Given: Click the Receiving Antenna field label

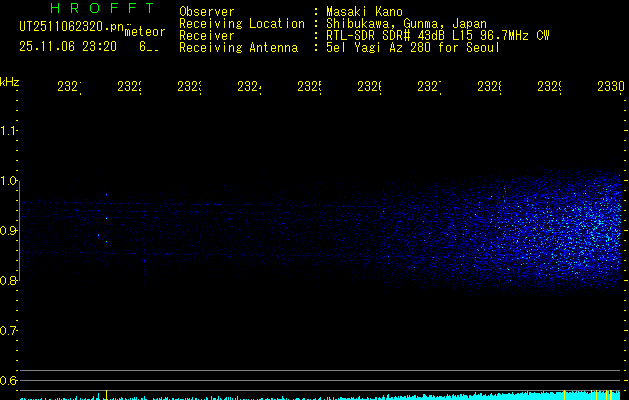Looking at the screenshot, I should tap(239, 48).
